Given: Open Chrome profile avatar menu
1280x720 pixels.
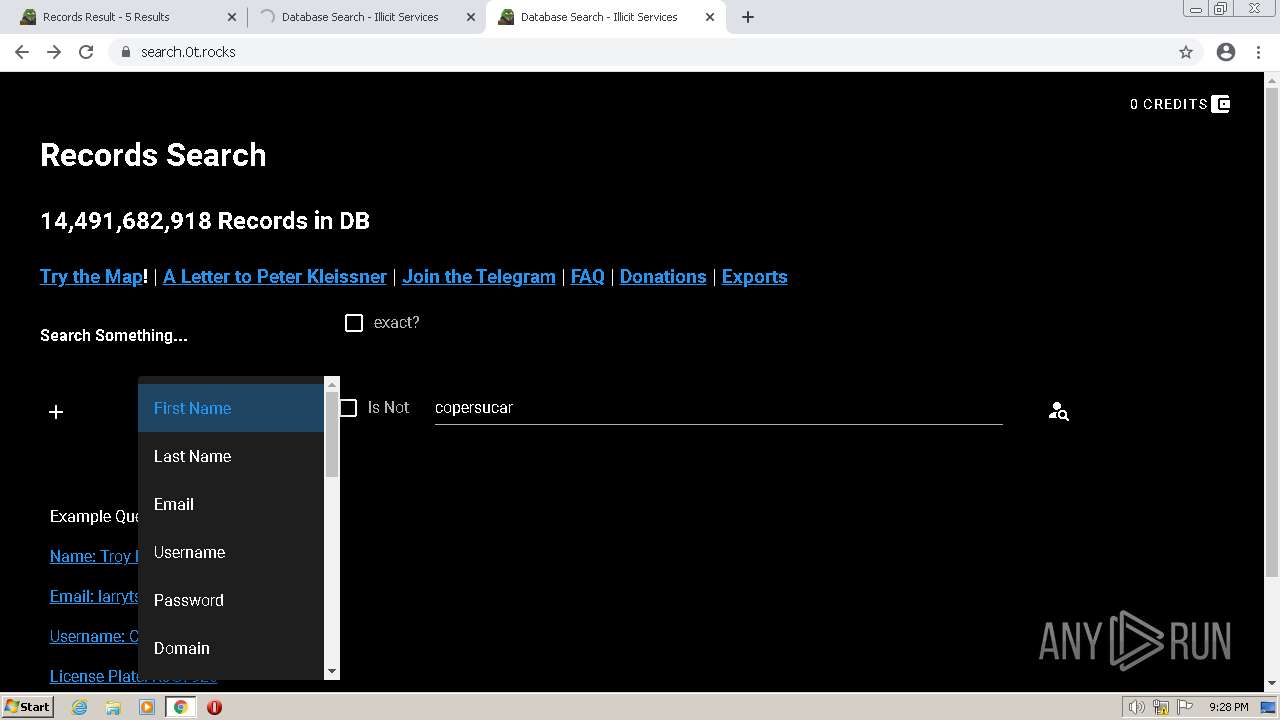Looking at the screenshot, I should [x=1226, y=52].
